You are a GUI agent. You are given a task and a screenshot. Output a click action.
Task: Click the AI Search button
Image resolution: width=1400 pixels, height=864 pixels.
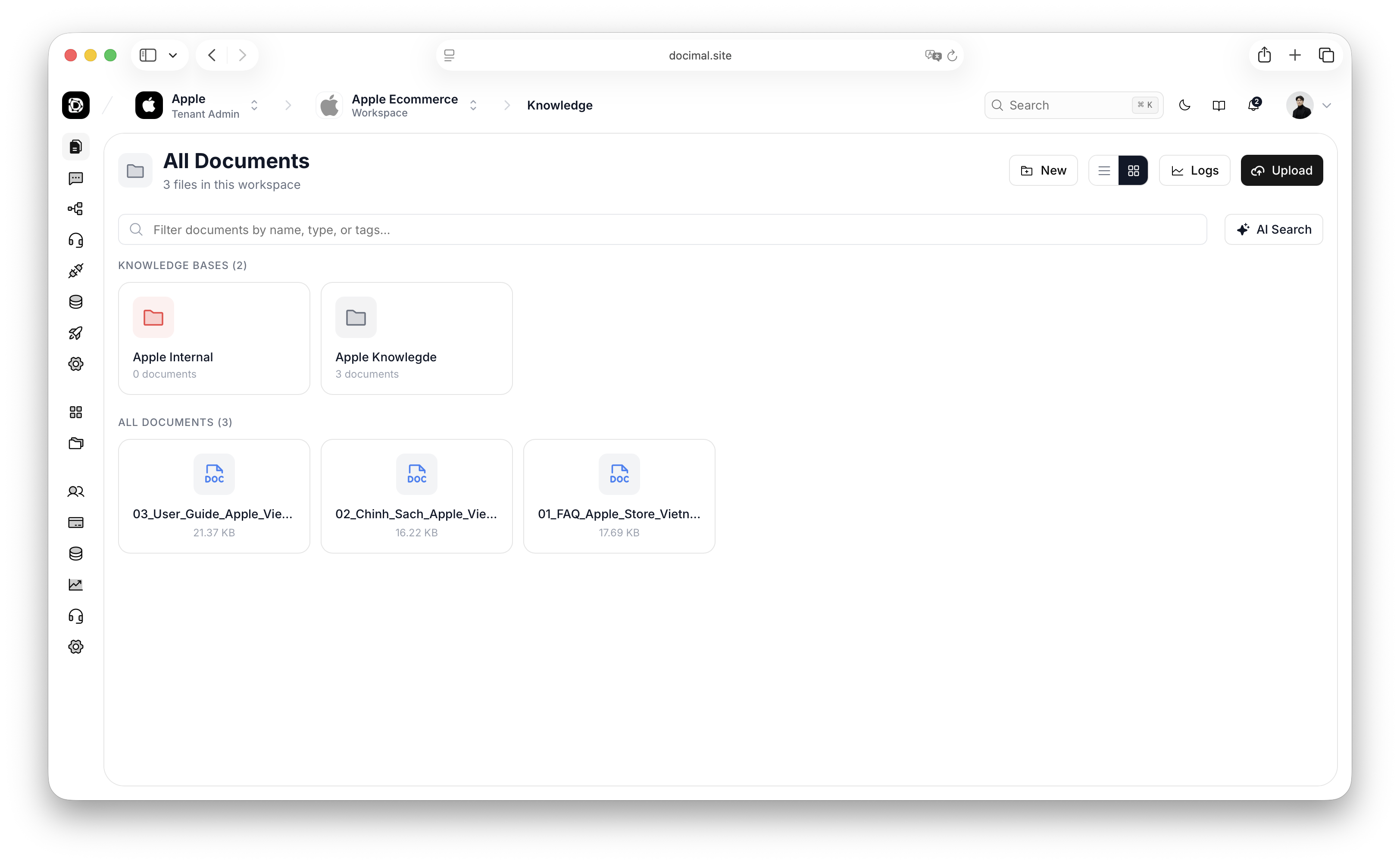coord(1273,230)
